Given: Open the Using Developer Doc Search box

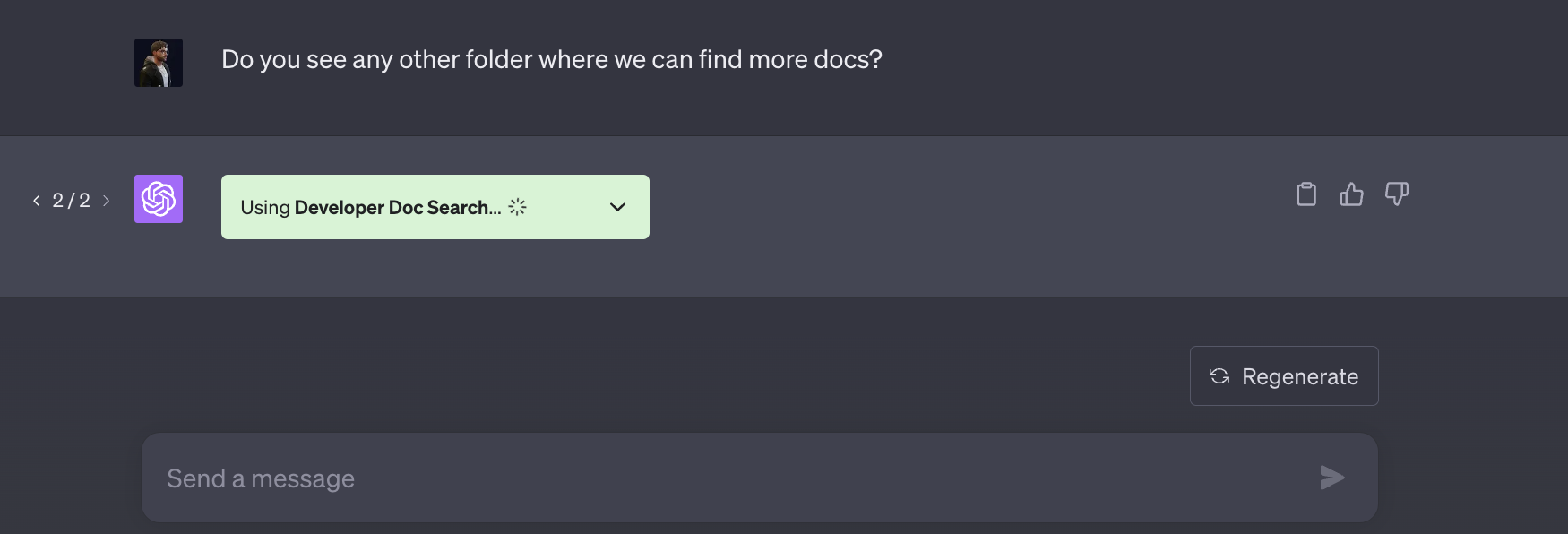Looking at the screenshot, I should point(435,207).
